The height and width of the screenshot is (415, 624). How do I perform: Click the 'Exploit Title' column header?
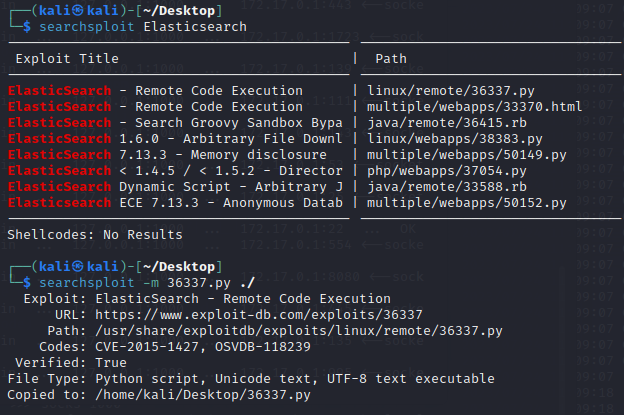[67, 59]
